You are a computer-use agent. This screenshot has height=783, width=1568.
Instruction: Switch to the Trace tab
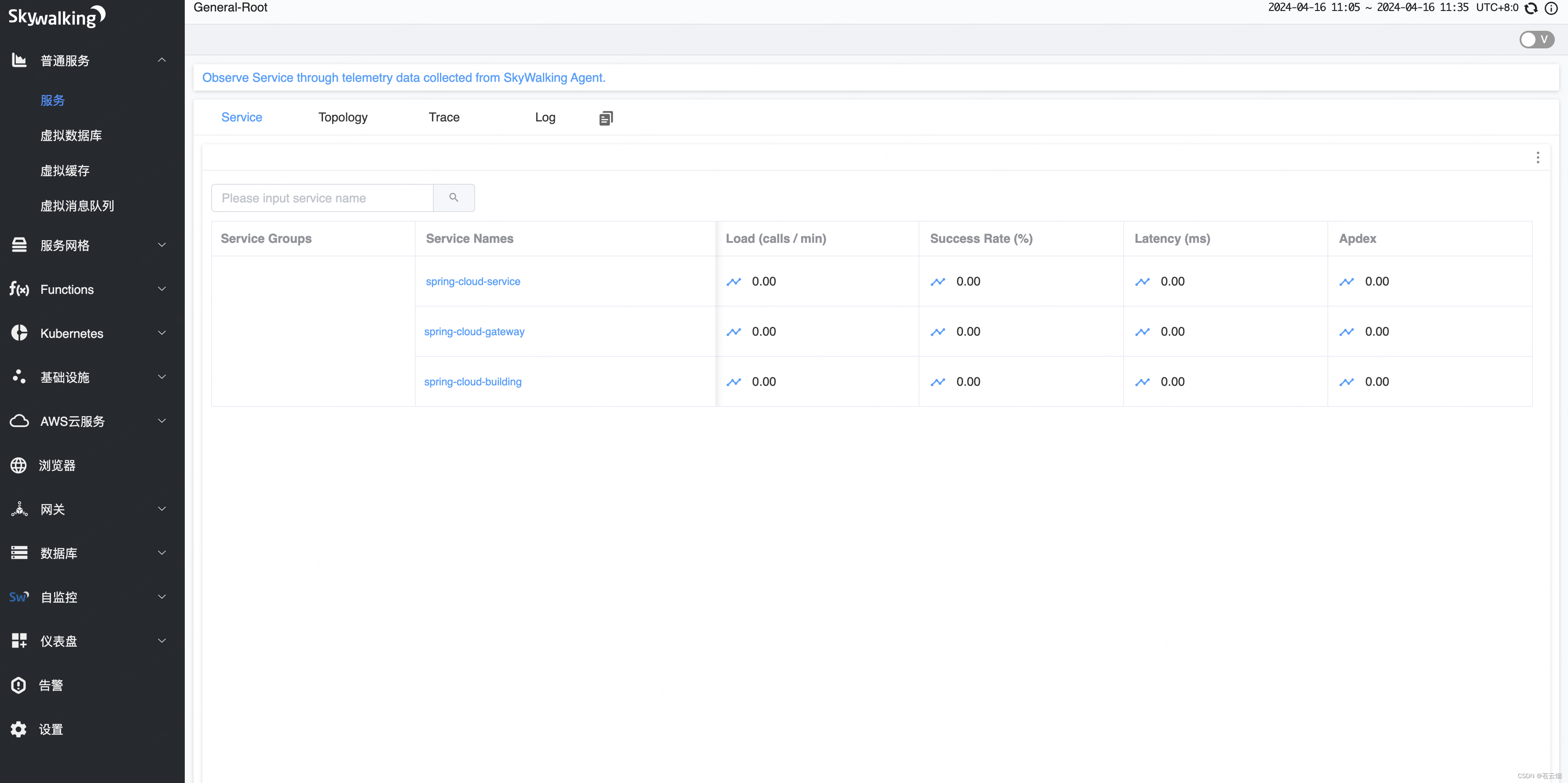pyautogui.click(x=444, y=117)
